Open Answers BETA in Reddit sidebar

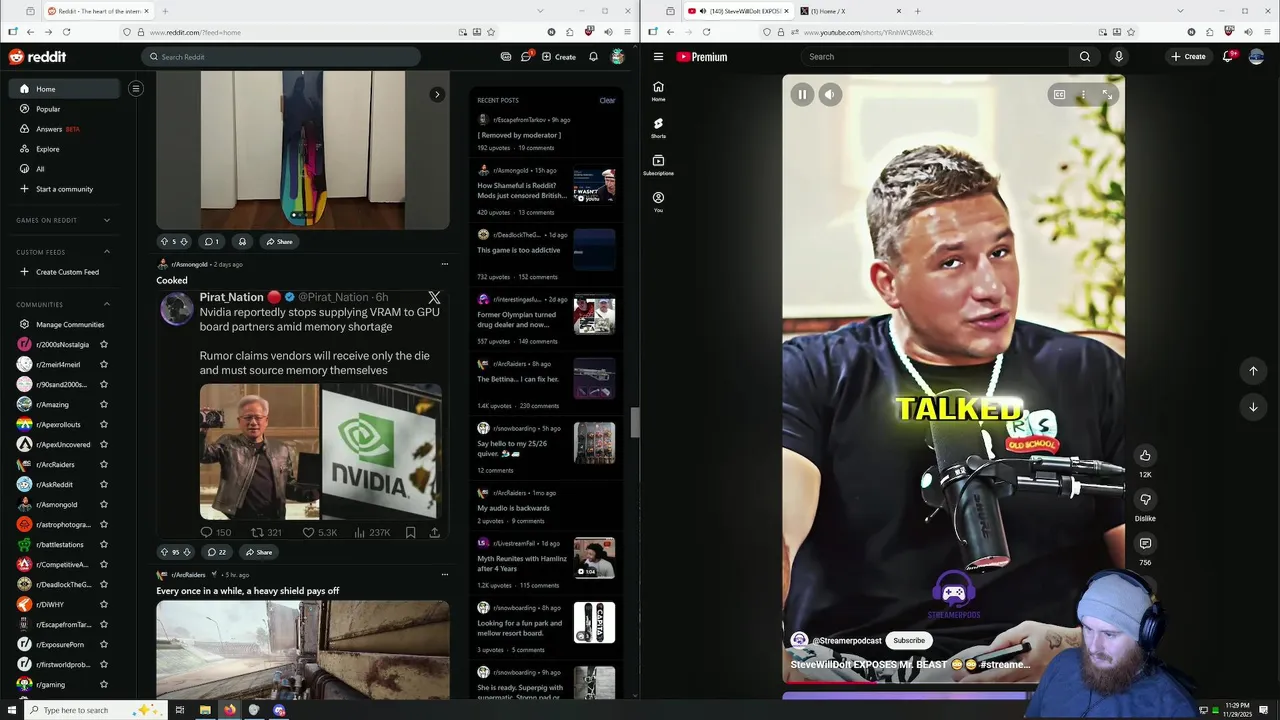coord(64,129)
